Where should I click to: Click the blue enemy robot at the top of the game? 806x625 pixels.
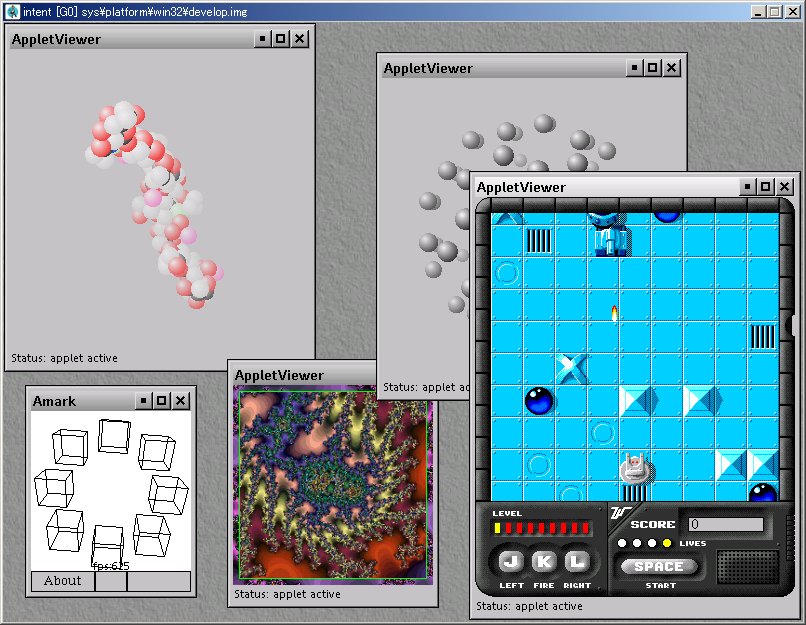(x=609, y=234)
